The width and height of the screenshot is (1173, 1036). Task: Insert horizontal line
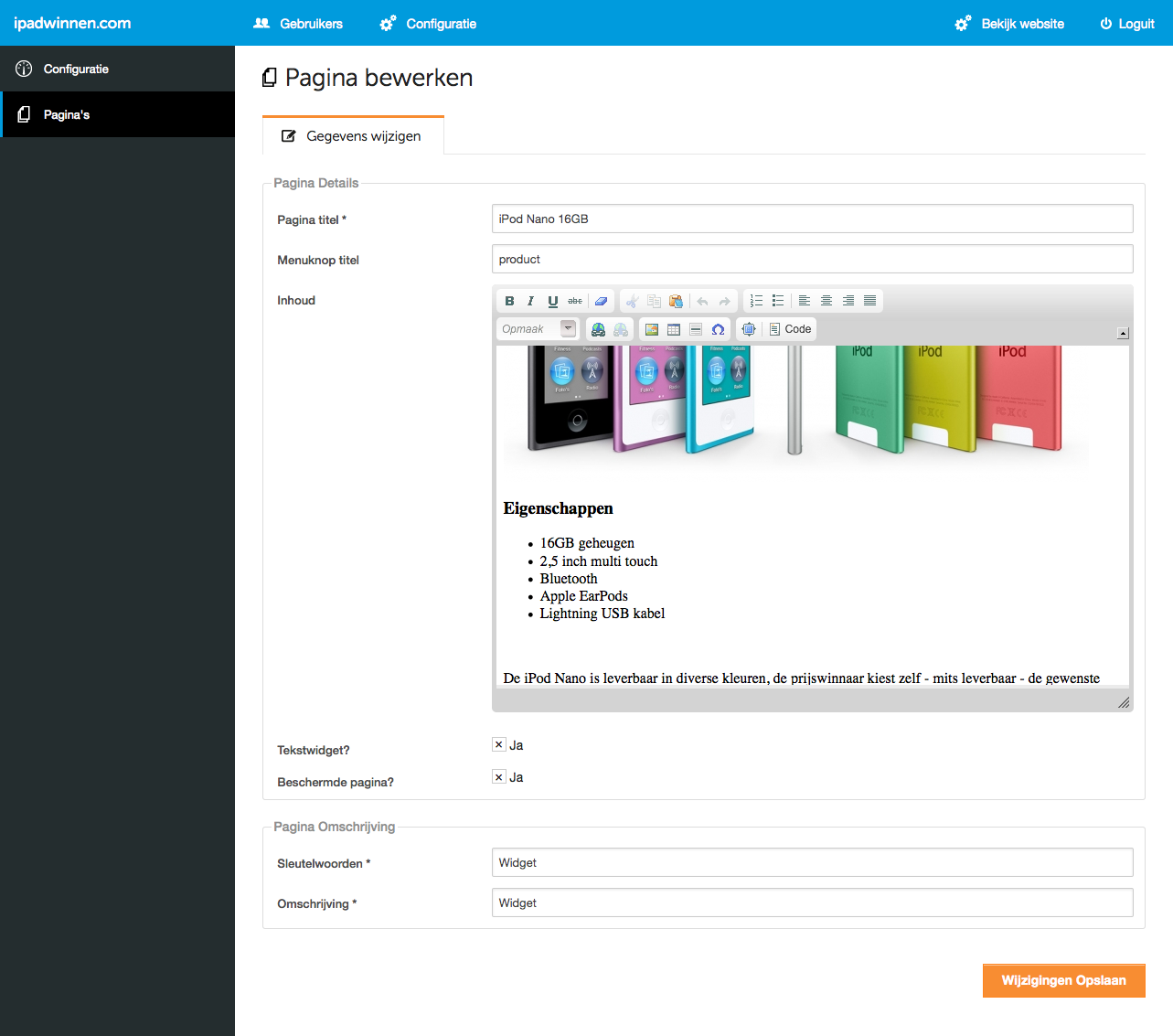696,329
